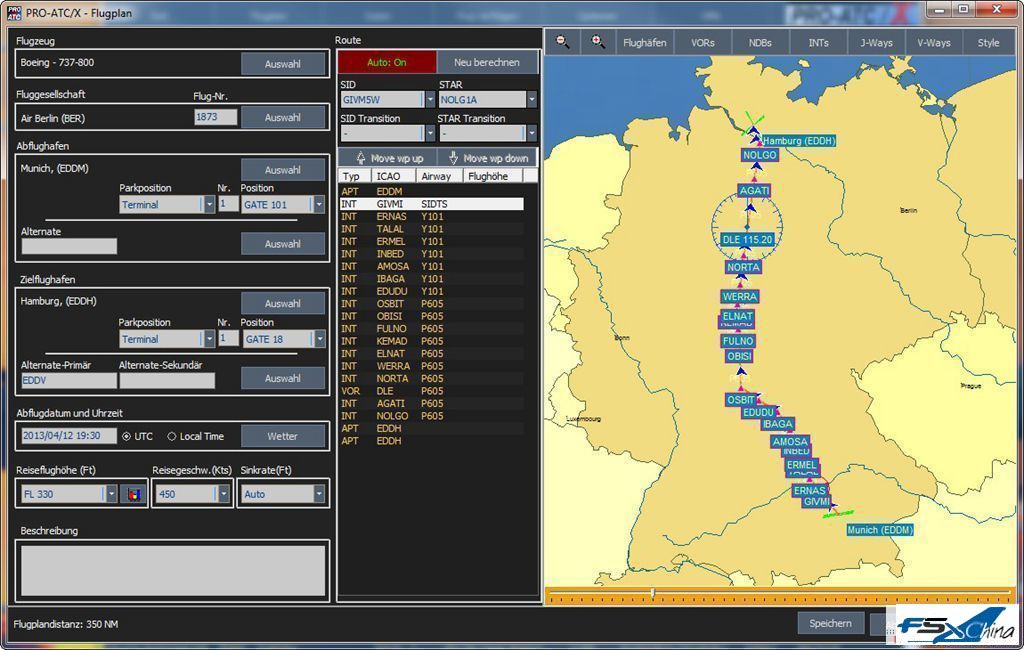Click the departure date and time field
The height and width of the screenshot is (650, 1024).
69,436
